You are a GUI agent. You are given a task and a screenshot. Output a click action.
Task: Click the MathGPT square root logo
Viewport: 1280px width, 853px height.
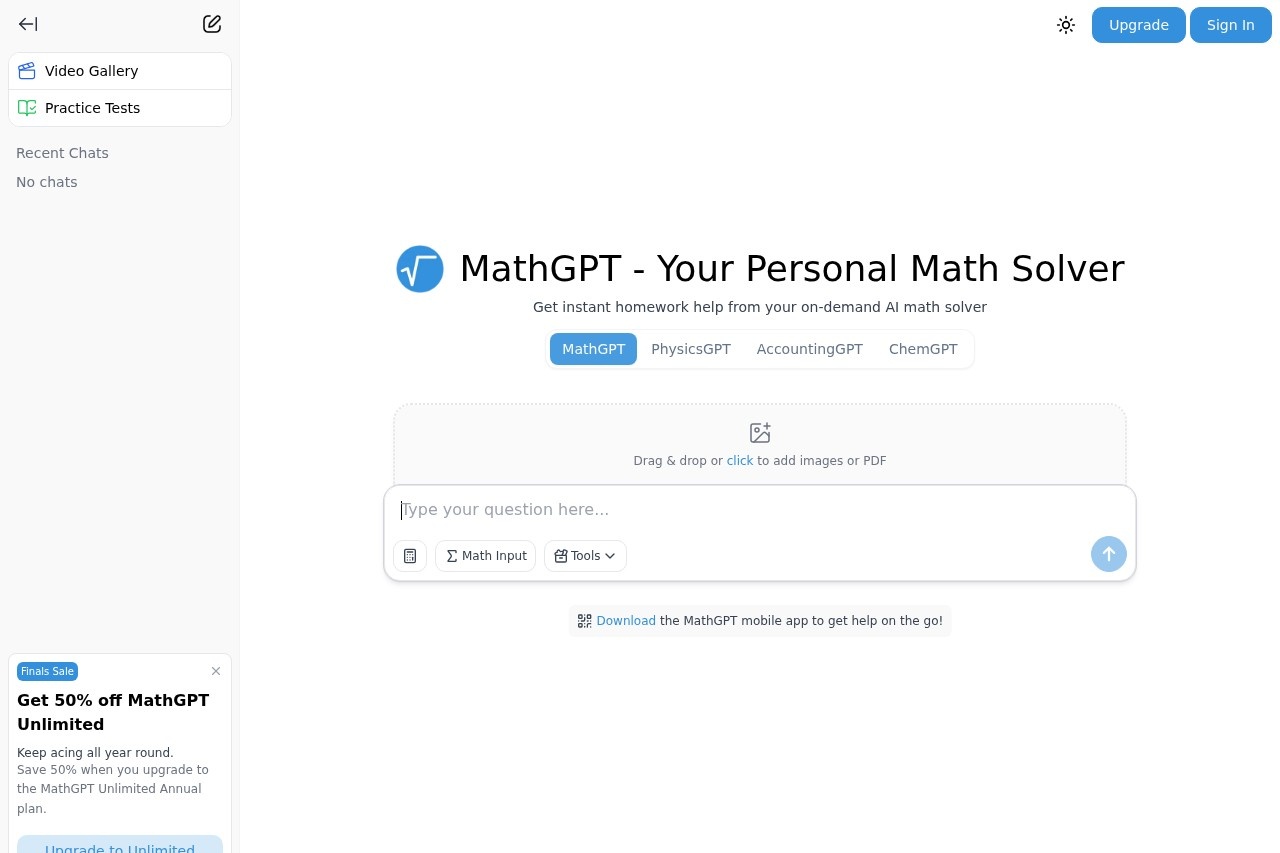click(x=419, y=268)
